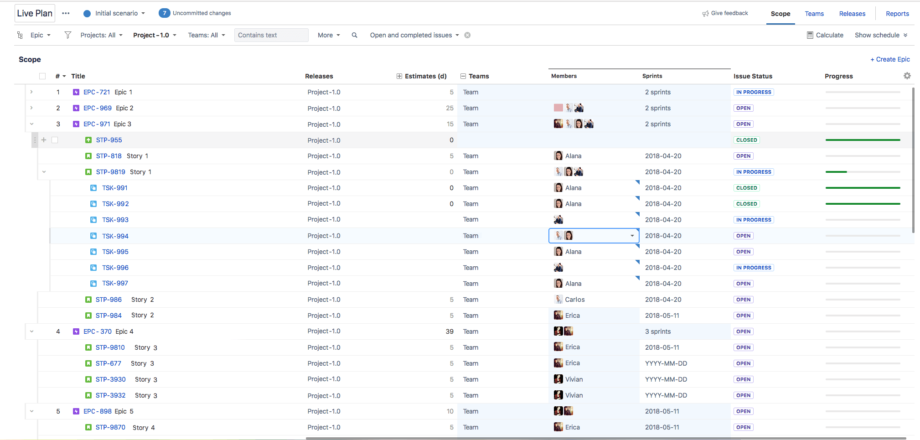Tick the checkbox on STP-955 row
The image size is (920, 440).
[55, 140]
